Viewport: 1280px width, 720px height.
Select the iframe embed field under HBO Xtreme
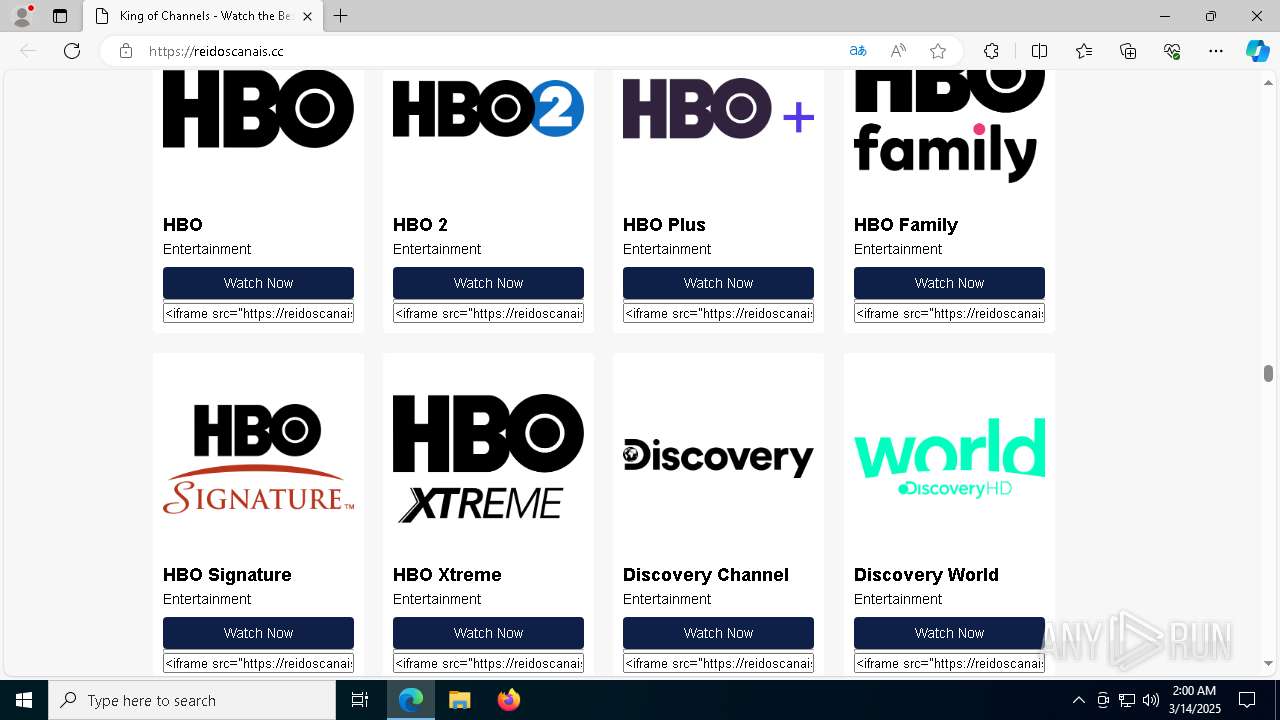coord(488,663)
